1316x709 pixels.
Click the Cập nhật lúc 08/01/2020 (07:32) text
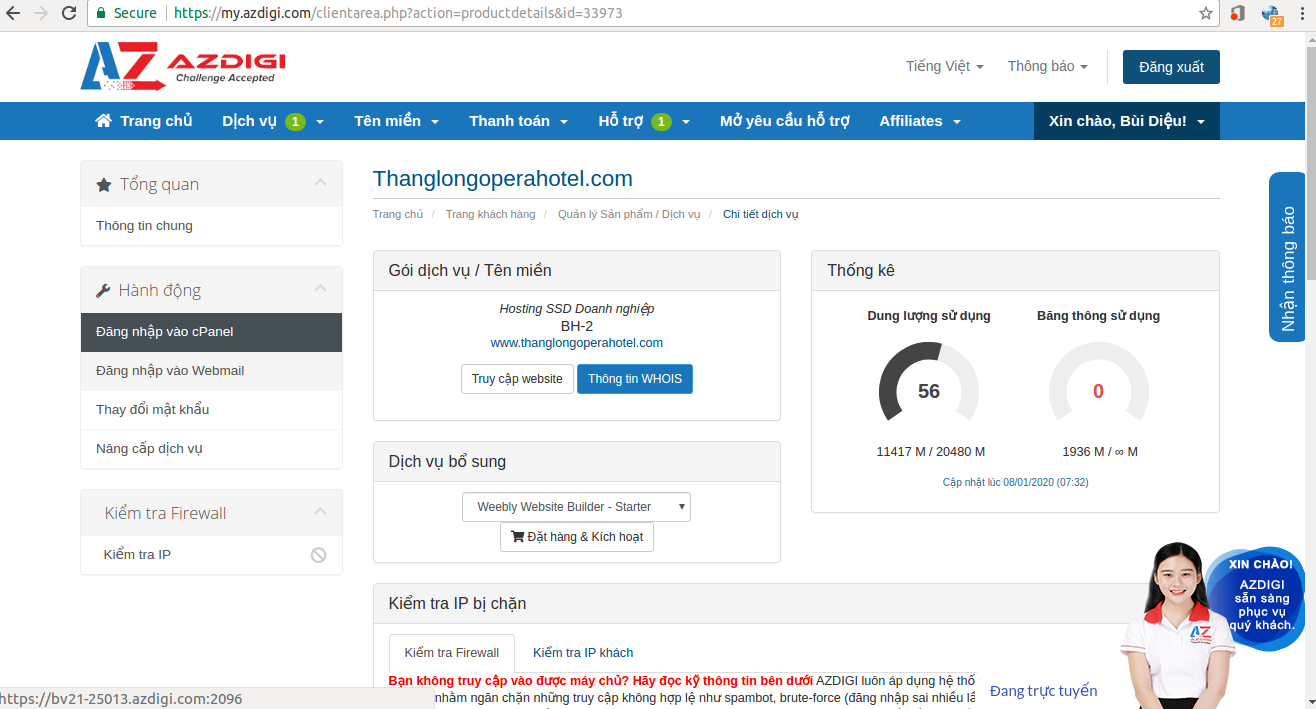coord(1016,482)
